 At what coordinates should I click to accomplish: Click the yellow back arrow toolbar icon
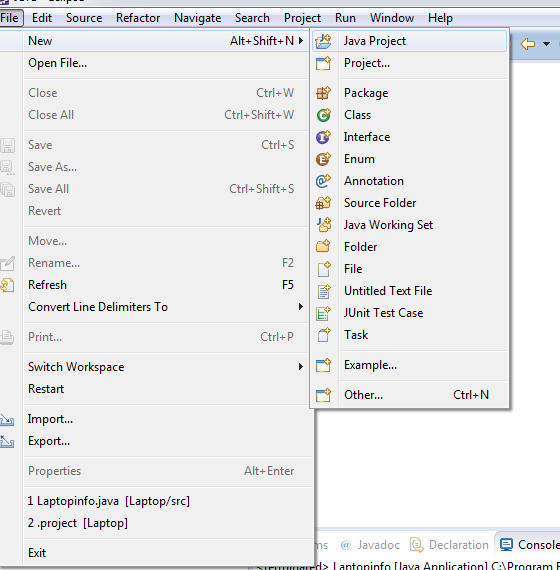point(528,44)
